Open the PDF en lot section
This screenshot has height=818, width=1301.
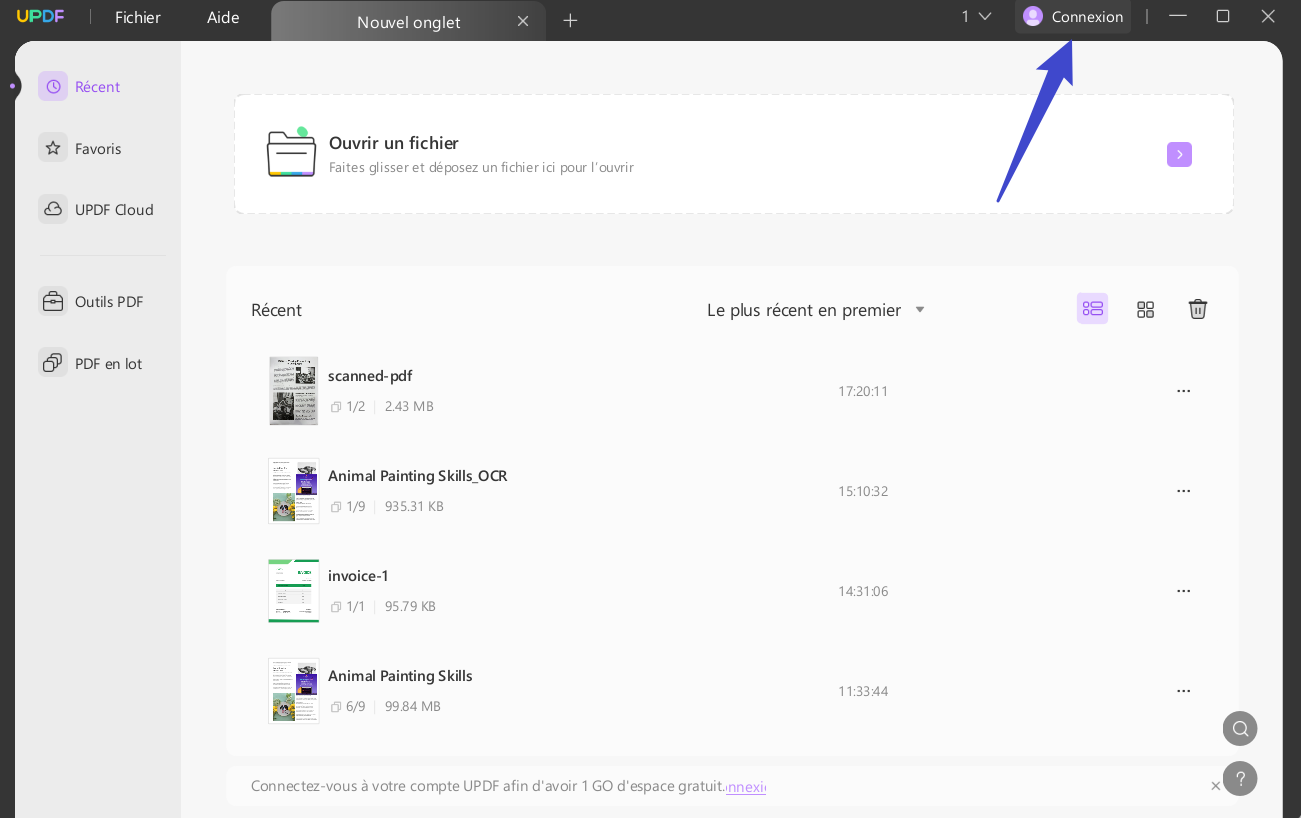click(x=91, y=363)
